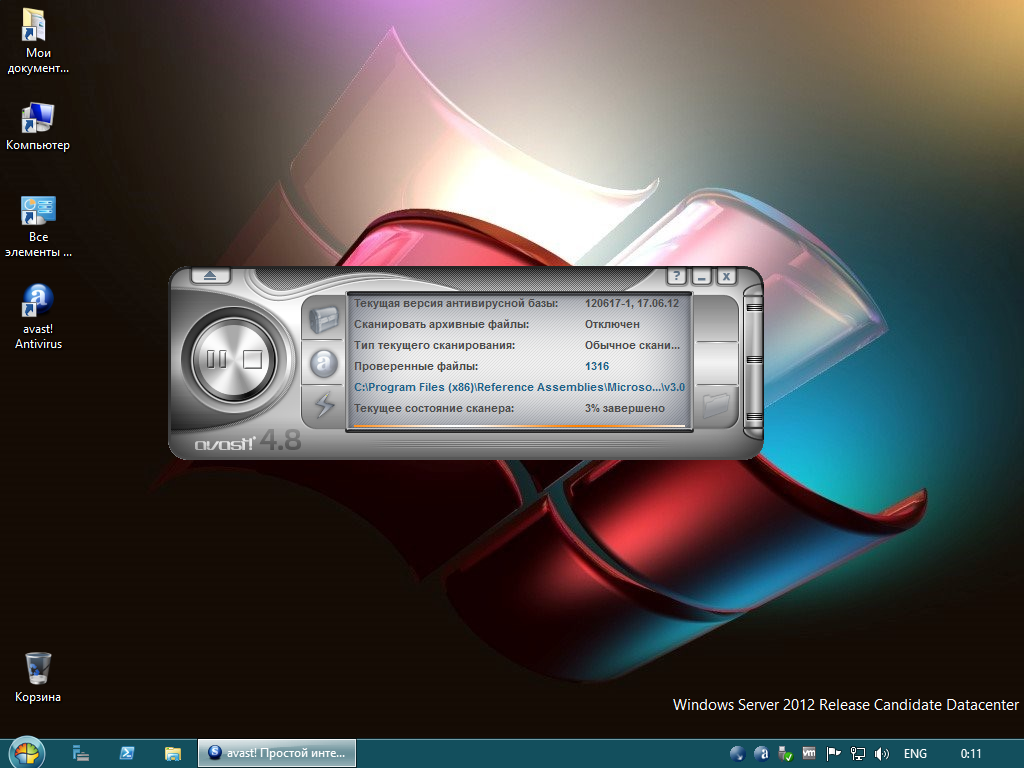Click the tray icon with green check mark
The image size is (1024, 768).
coord(785,754)
